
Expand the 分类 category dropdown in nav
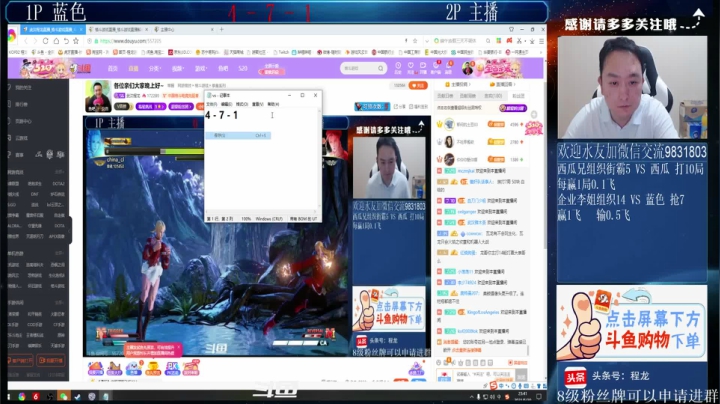154,68
